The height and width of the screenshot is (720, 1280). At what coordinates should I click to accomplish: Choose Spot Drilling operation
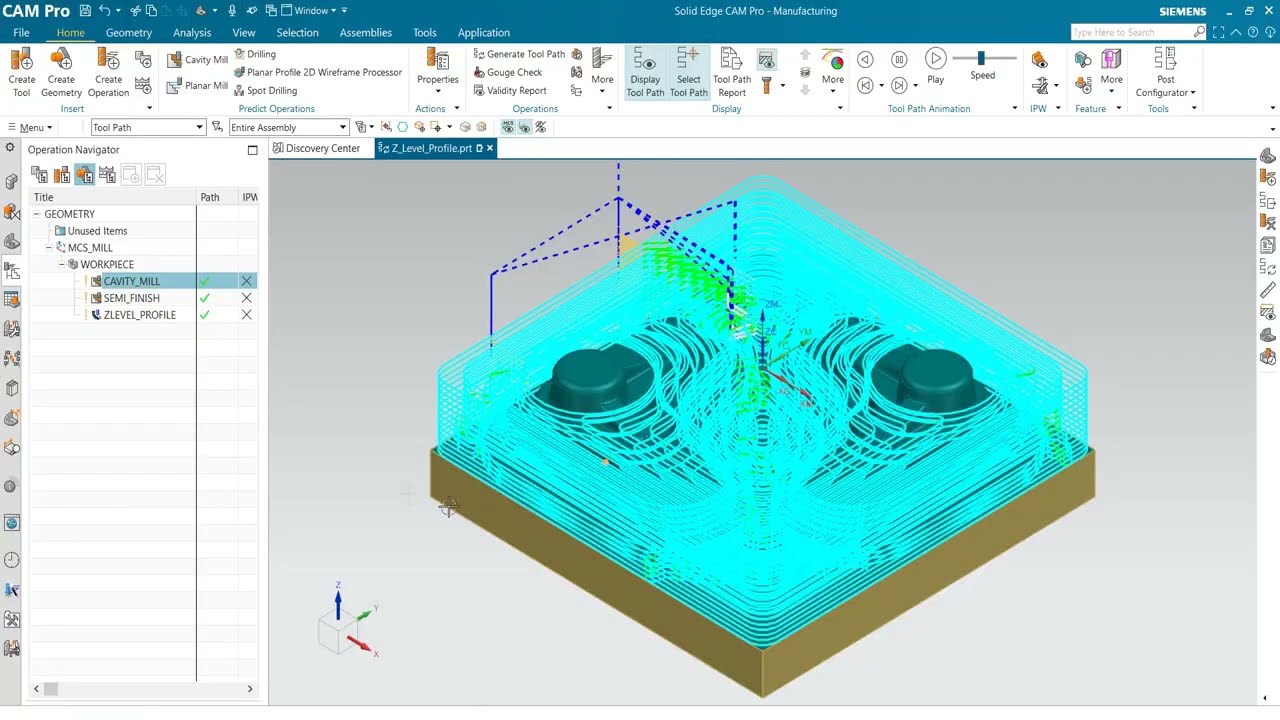[x=265, y=90]
